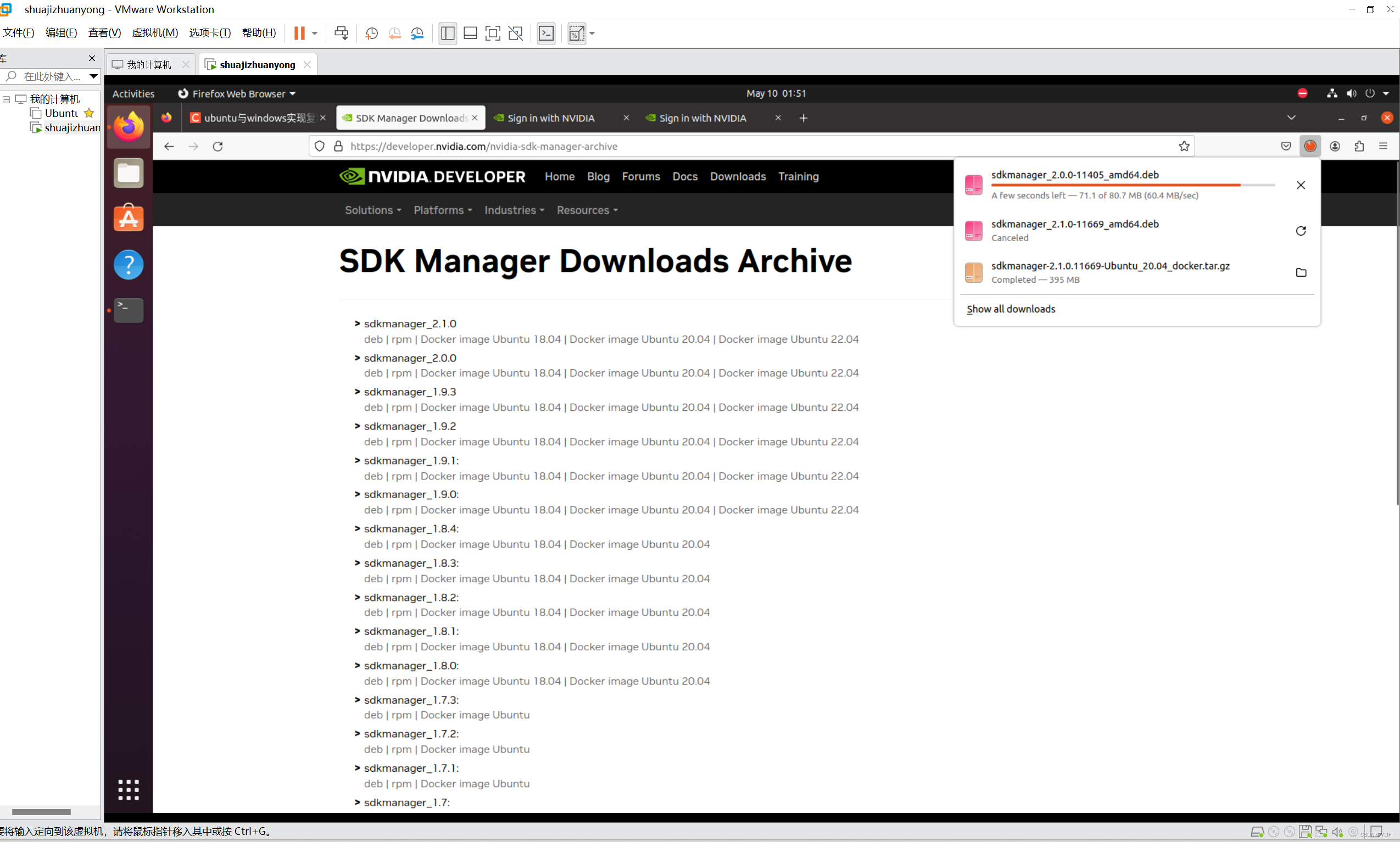1400x842 pixels.
Task: Open containing folder for docker tar.gz download
Action: tap(1300, 272)
